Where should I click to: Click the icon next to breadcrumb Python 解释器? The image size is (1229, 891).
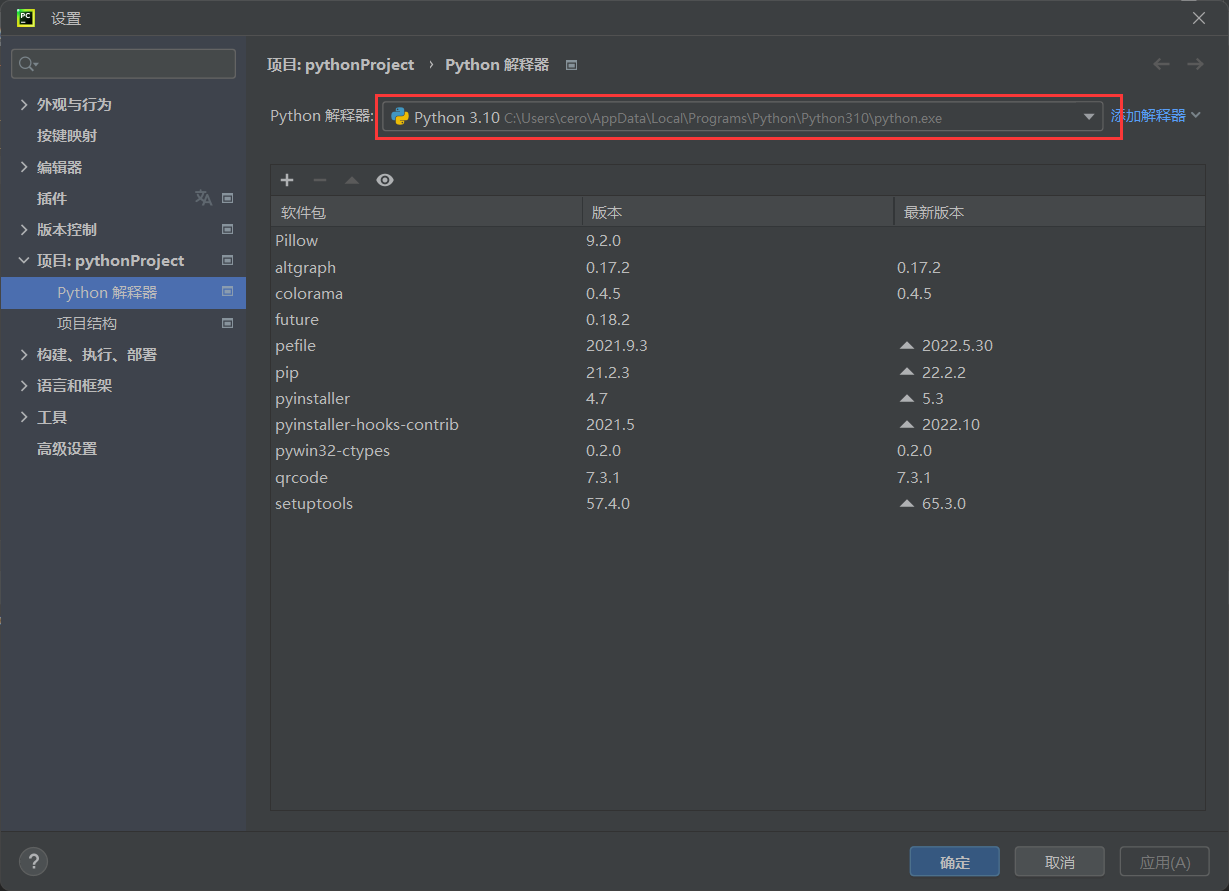572,65
